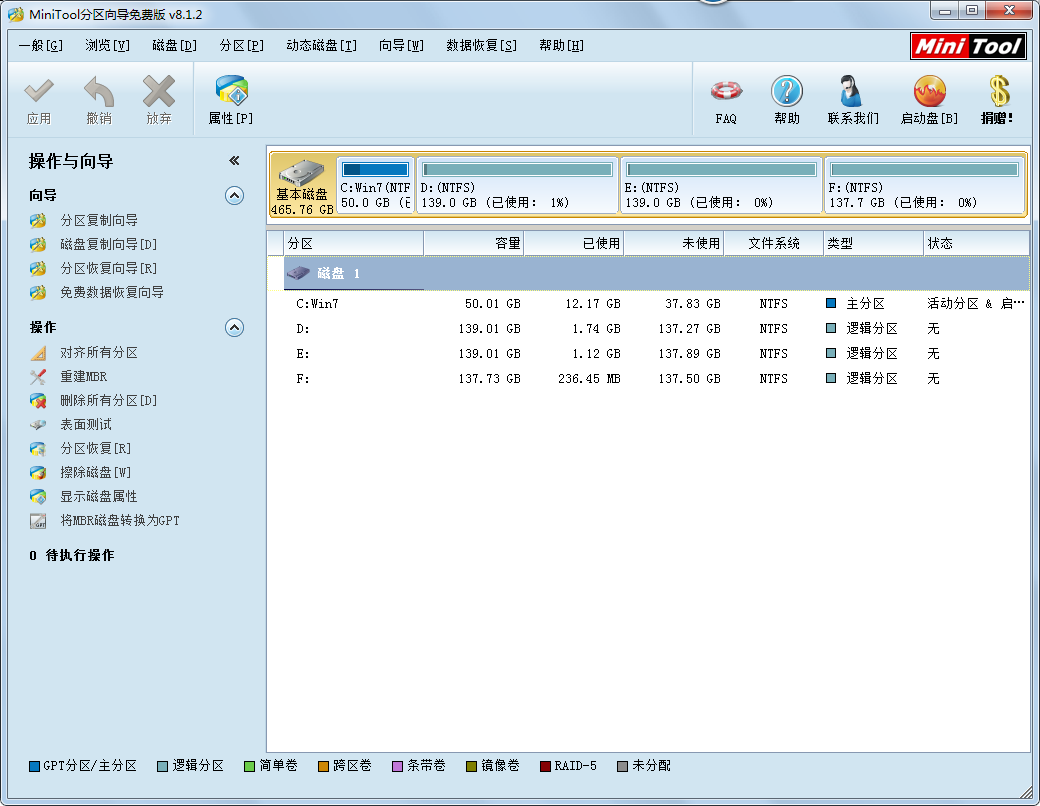Launch 磁盘复制向导[D] wizard

click(x=108, y=244)
